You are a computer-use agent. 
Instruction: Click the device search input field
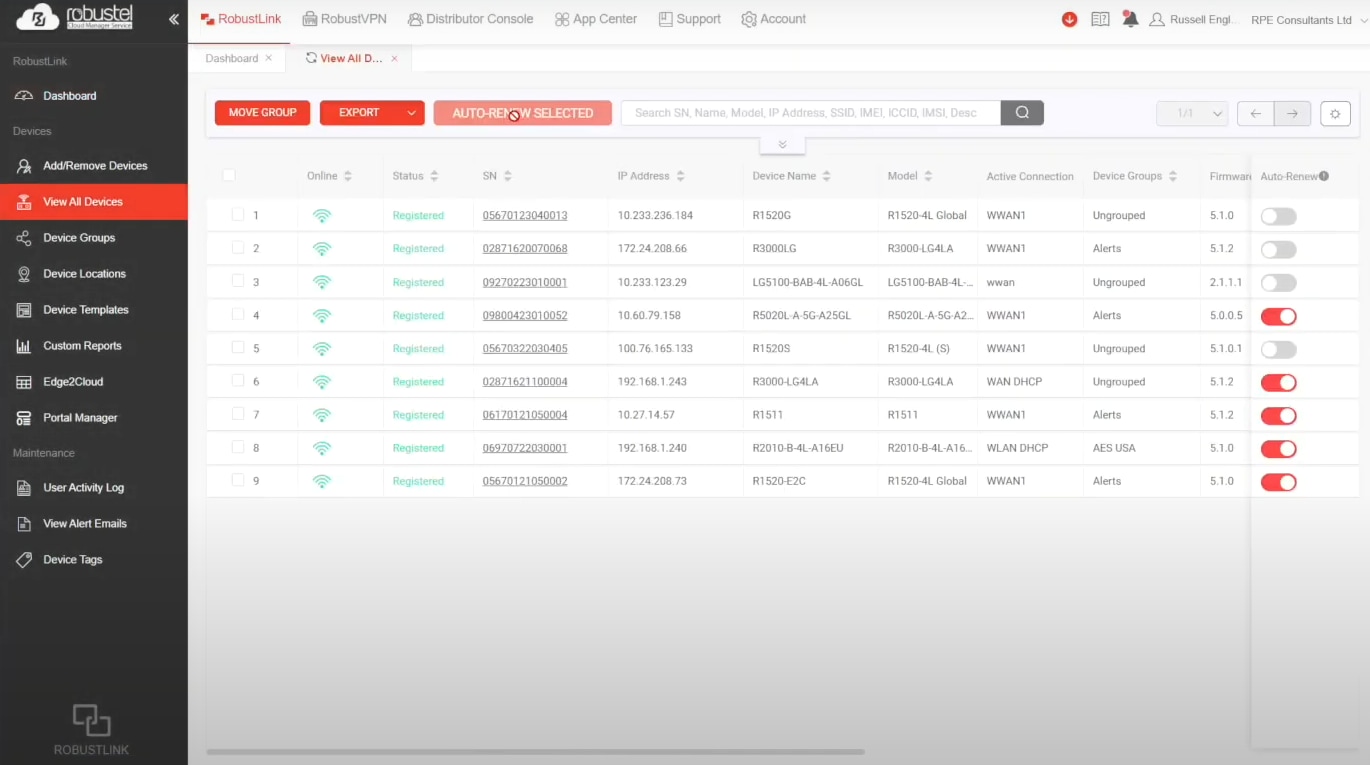click(x=810, y=113)
